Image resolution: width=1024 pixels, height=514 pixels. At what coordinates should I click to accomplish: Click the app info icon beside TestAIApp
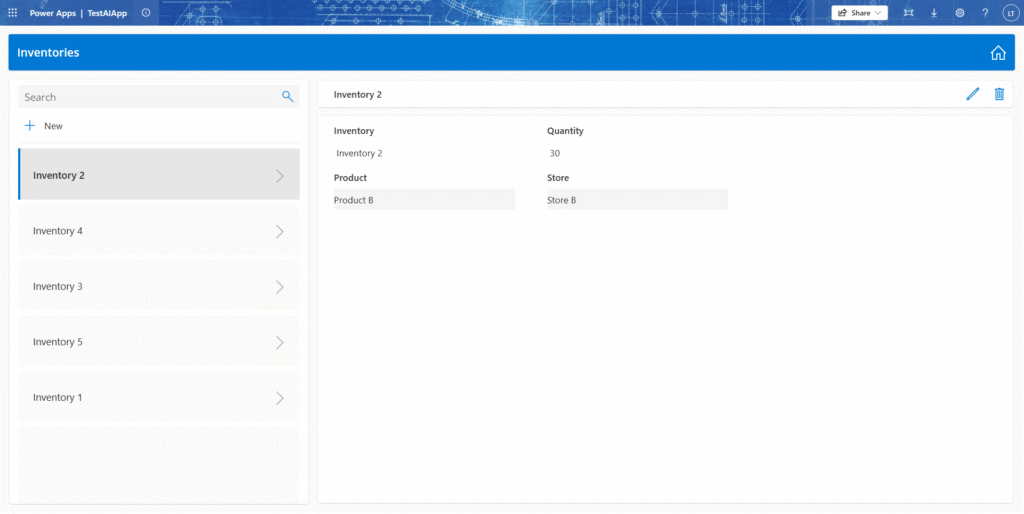point(146,13)
